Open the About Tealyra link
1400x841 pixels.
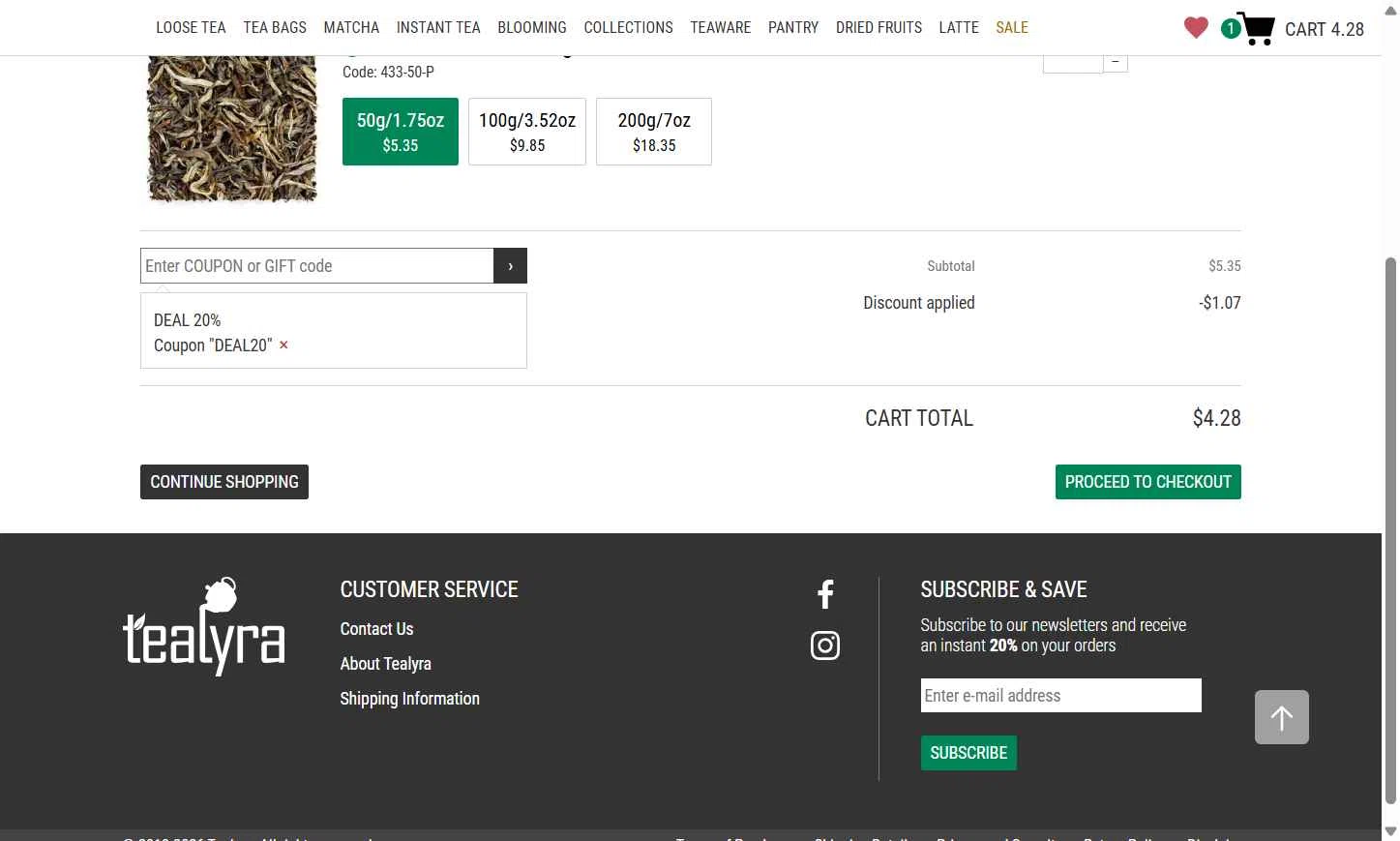tap(385, 664)
